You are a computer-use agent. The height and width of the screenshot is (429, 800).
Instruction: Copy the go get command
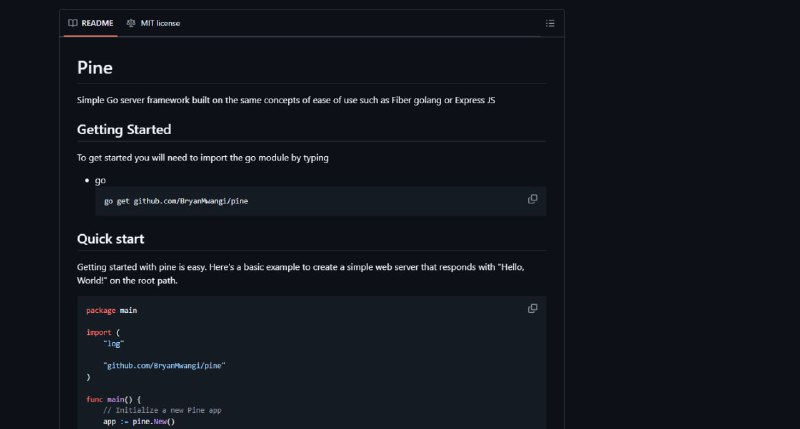[532, 199]
